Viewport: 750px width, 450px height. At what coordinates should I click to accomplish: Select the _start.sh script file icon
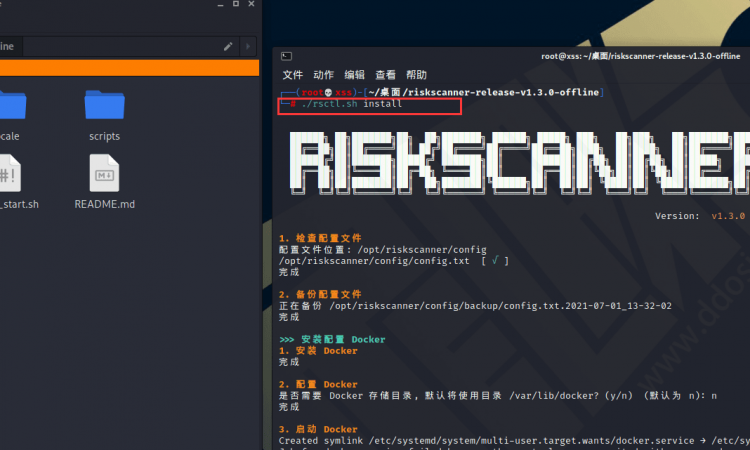[x=10, y=173]
